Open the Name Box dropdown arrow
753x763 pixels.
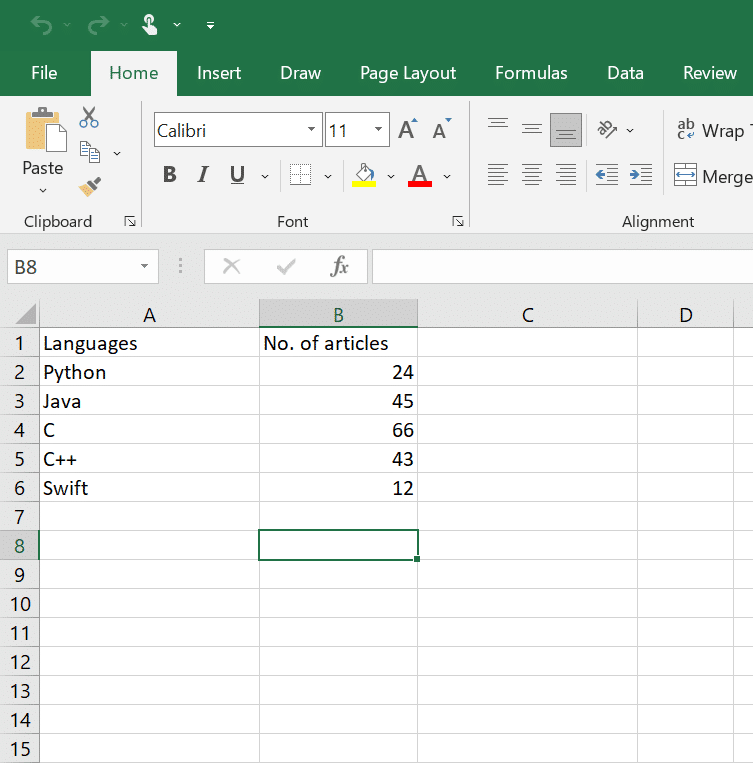(x=145, y=267)
